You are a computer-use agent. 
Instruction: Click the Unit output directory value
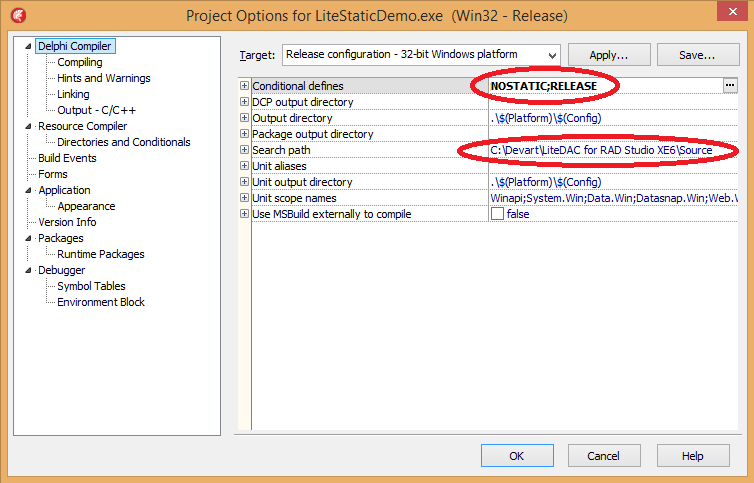[613, 182]
